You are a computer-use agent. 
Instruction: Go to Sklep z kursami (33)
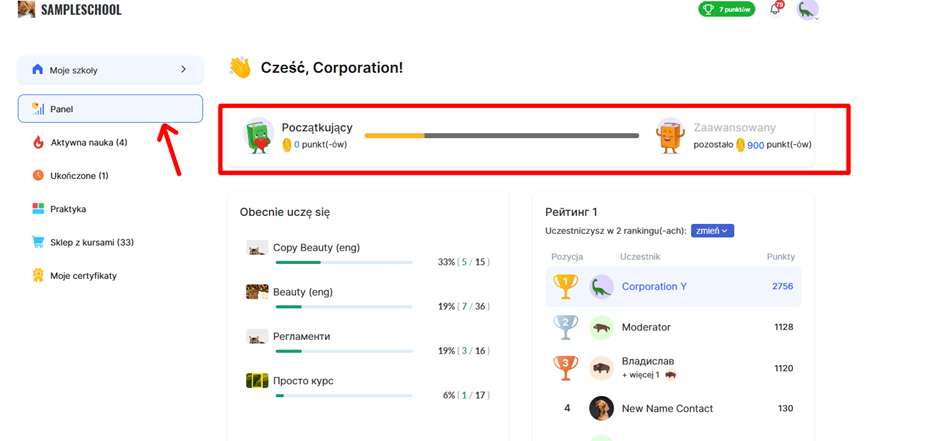point(91,242)
